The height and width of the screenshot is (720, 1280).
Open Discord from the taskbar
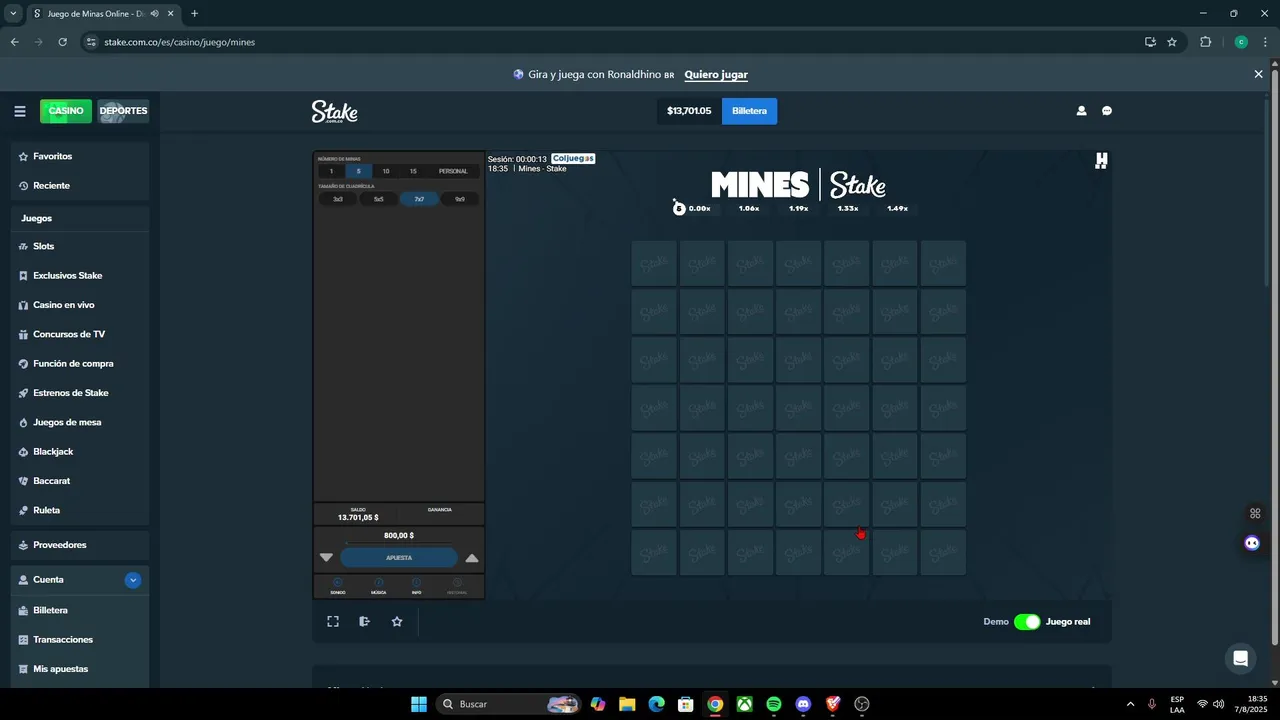pyautogui.click(x=803, y=704)
